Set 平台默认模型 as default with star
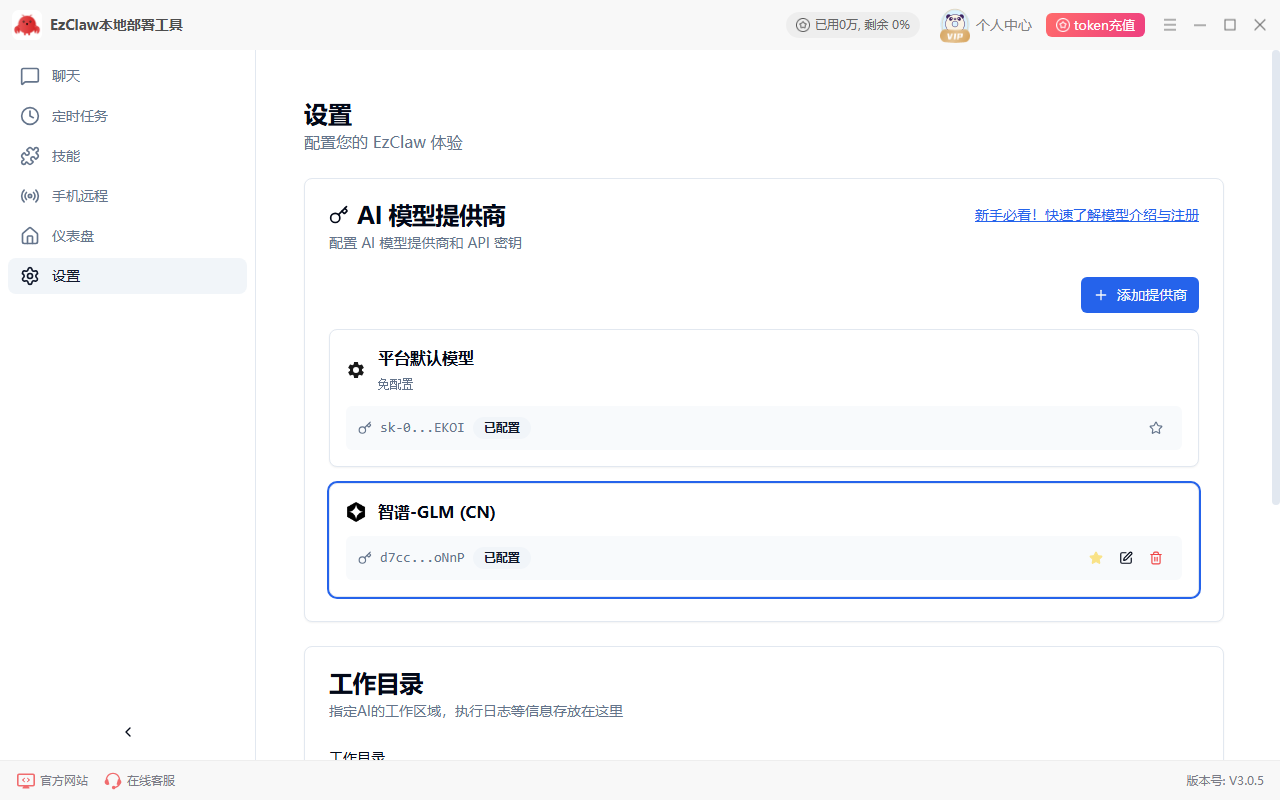The height and width of the screenshot is (800, 1280). coord(1156,428)
